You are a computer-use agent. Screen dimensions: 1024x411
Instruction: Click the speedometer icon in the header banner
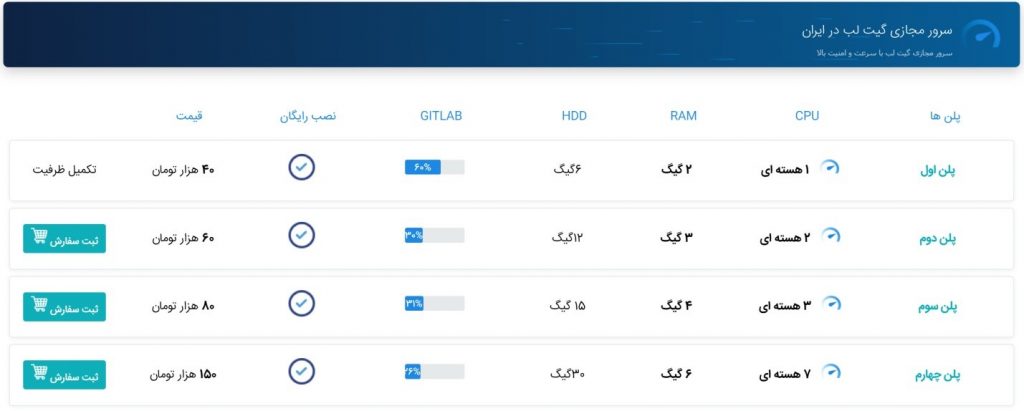coord(982,37)
